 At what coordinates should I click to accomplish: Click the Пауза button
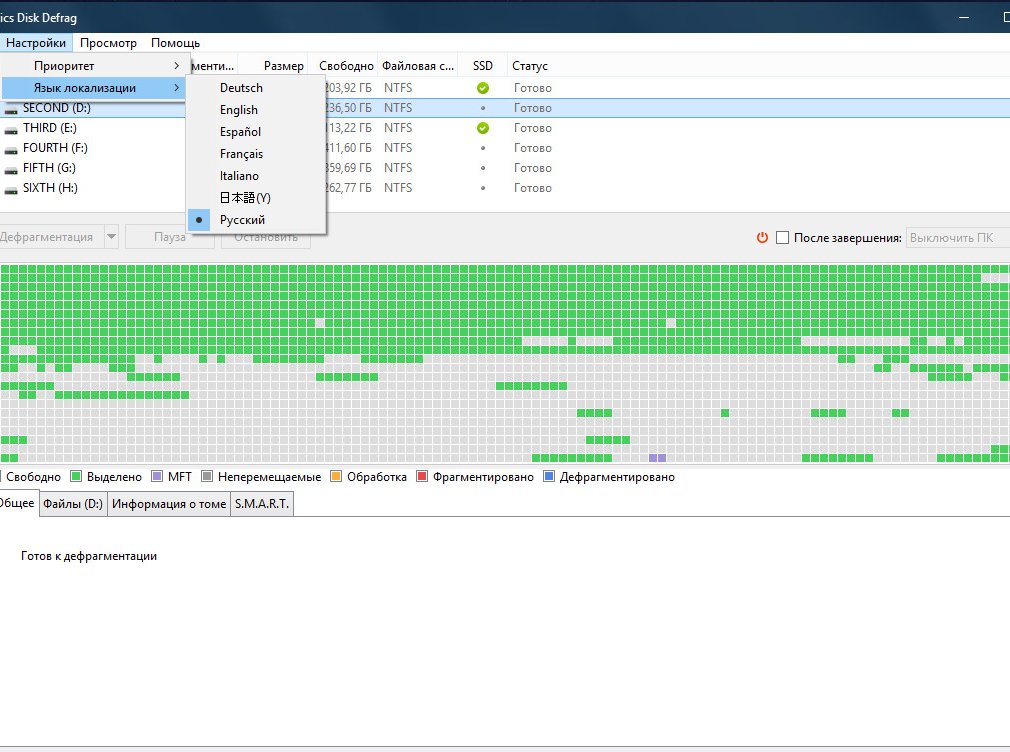coord(169,237)
